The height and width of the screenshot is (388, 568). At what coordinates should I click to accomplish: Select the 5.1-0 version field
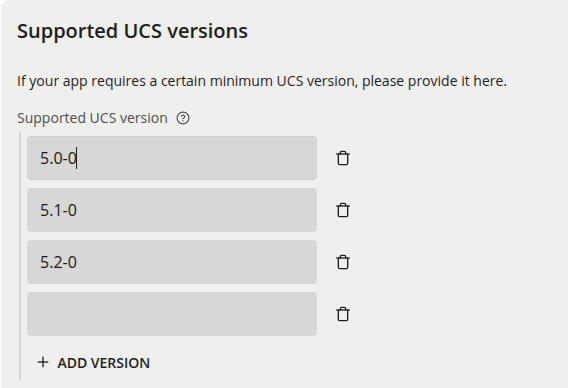click(x=172, y=210)
